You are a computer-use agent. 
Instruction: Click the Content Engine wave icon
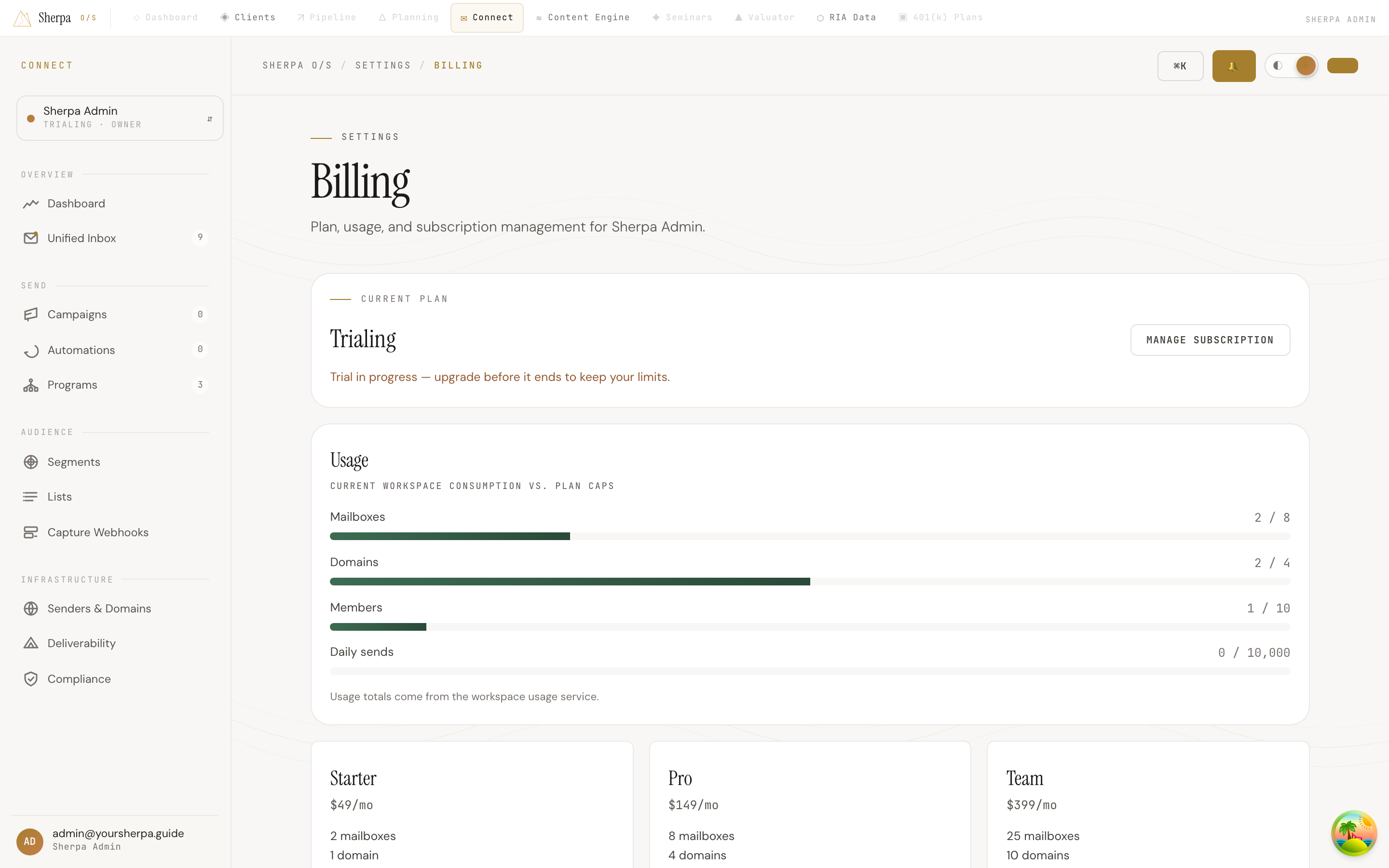point(539,18)
